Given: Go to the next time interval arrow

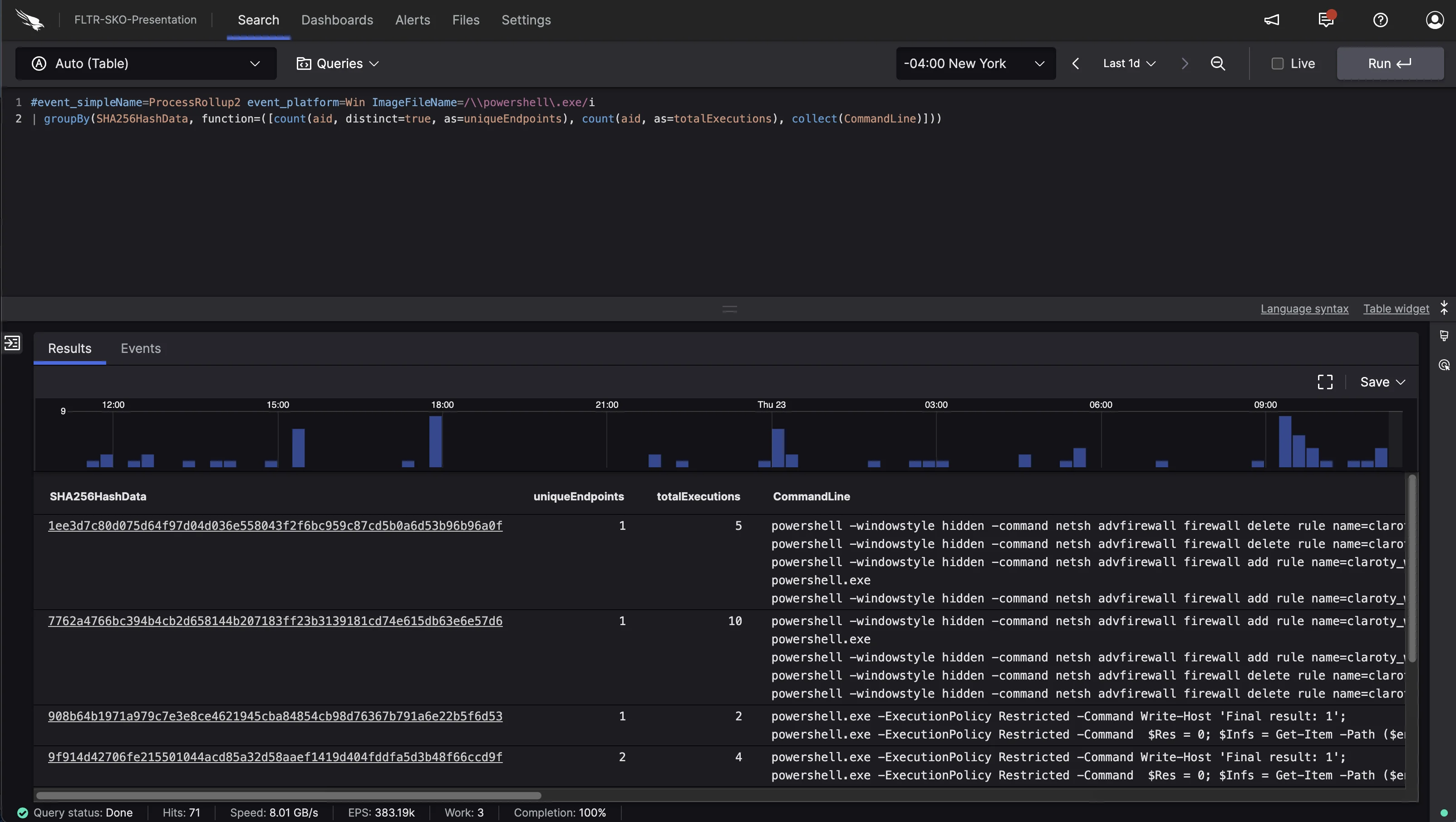Looking at the screenshot, I should point(1185,63).
